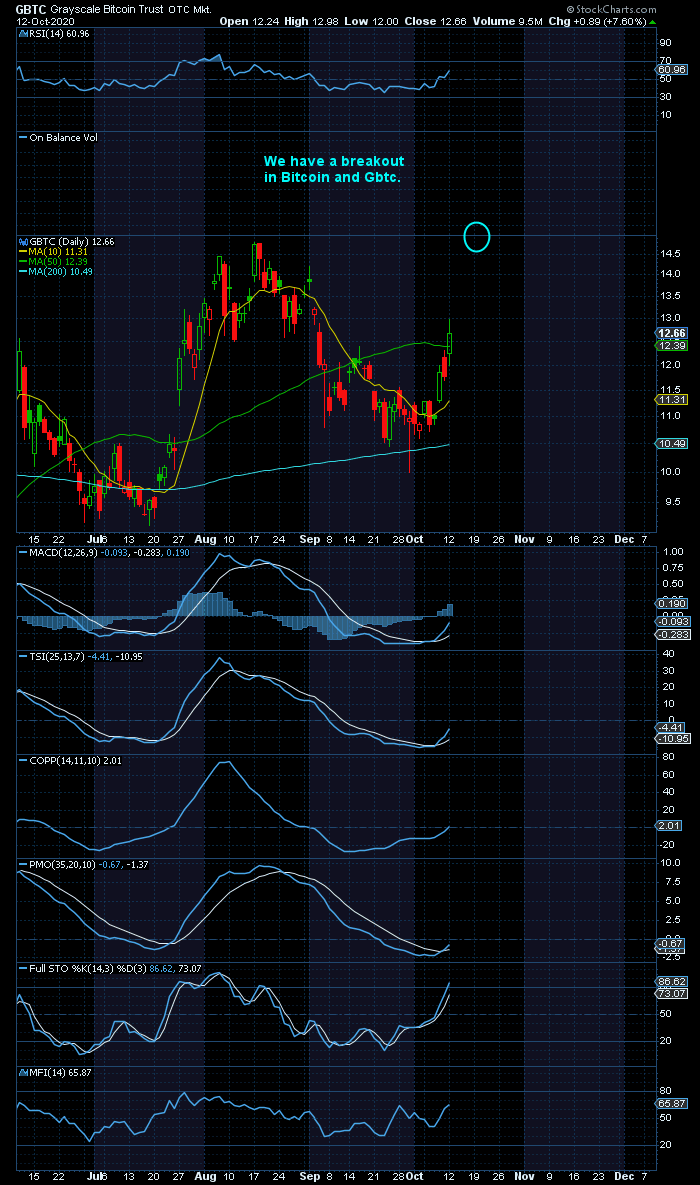Click the green 12.39 price tag on the axis
The height and width of the screenshot is (1185, 700).
pyautogui.click(x=672, y=345)
